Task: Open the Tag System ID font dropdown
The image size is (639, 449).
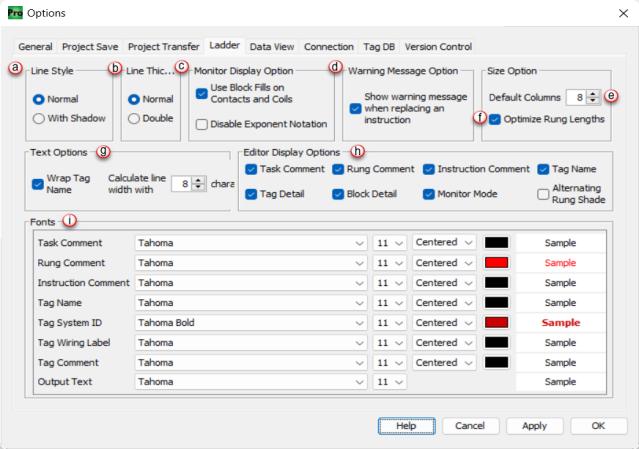Action: (359, 322)
